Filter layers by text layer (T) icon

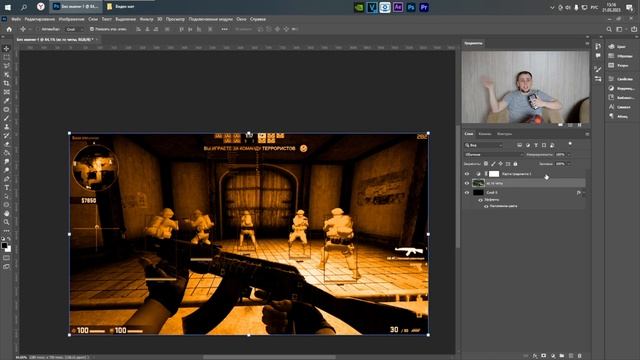[536, 145]
